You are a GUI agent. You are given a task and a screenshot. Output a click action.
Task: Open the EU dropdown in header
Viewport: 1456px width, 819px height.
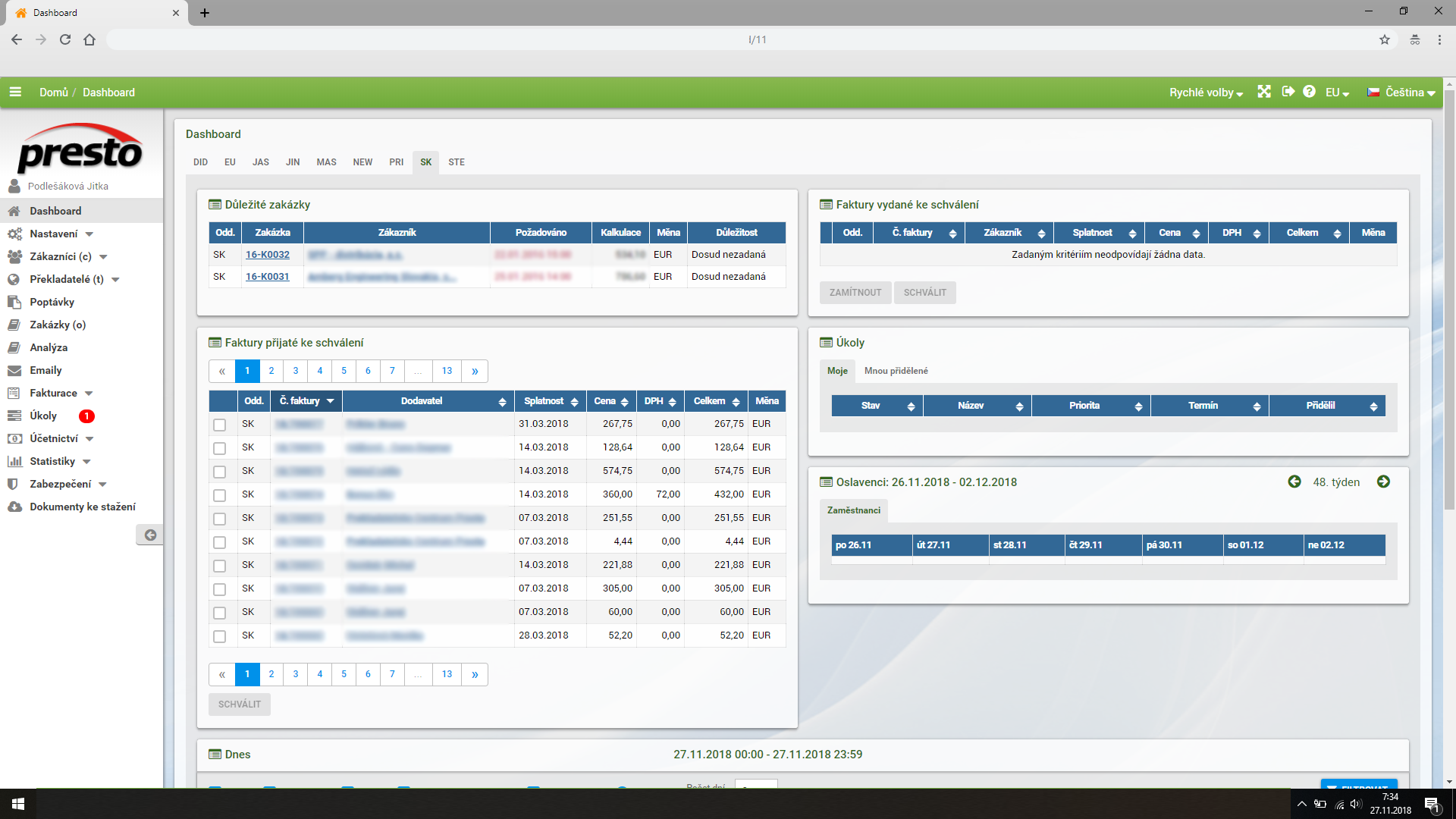point(1337,93)
